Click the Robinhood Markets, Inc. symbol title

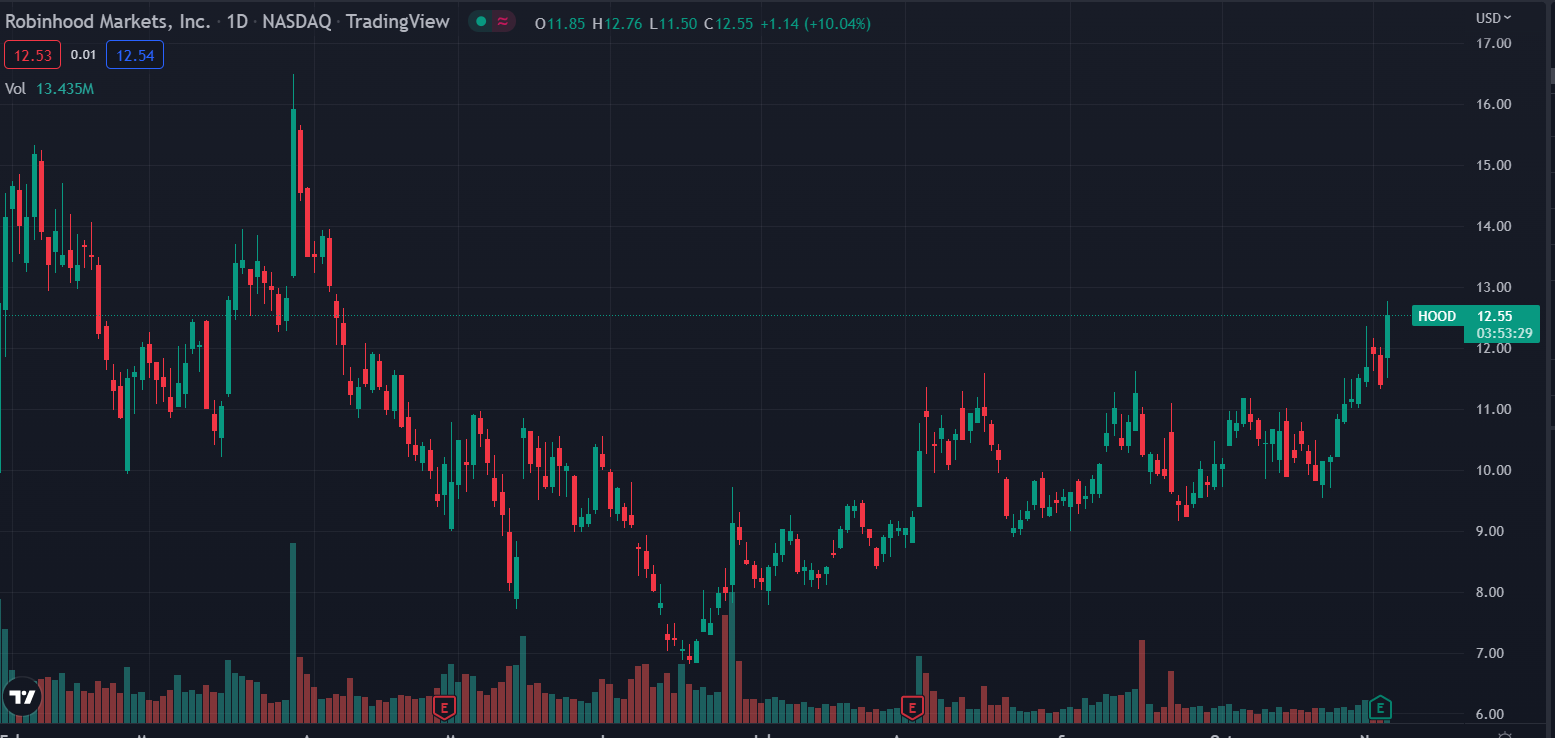(108, 21)
